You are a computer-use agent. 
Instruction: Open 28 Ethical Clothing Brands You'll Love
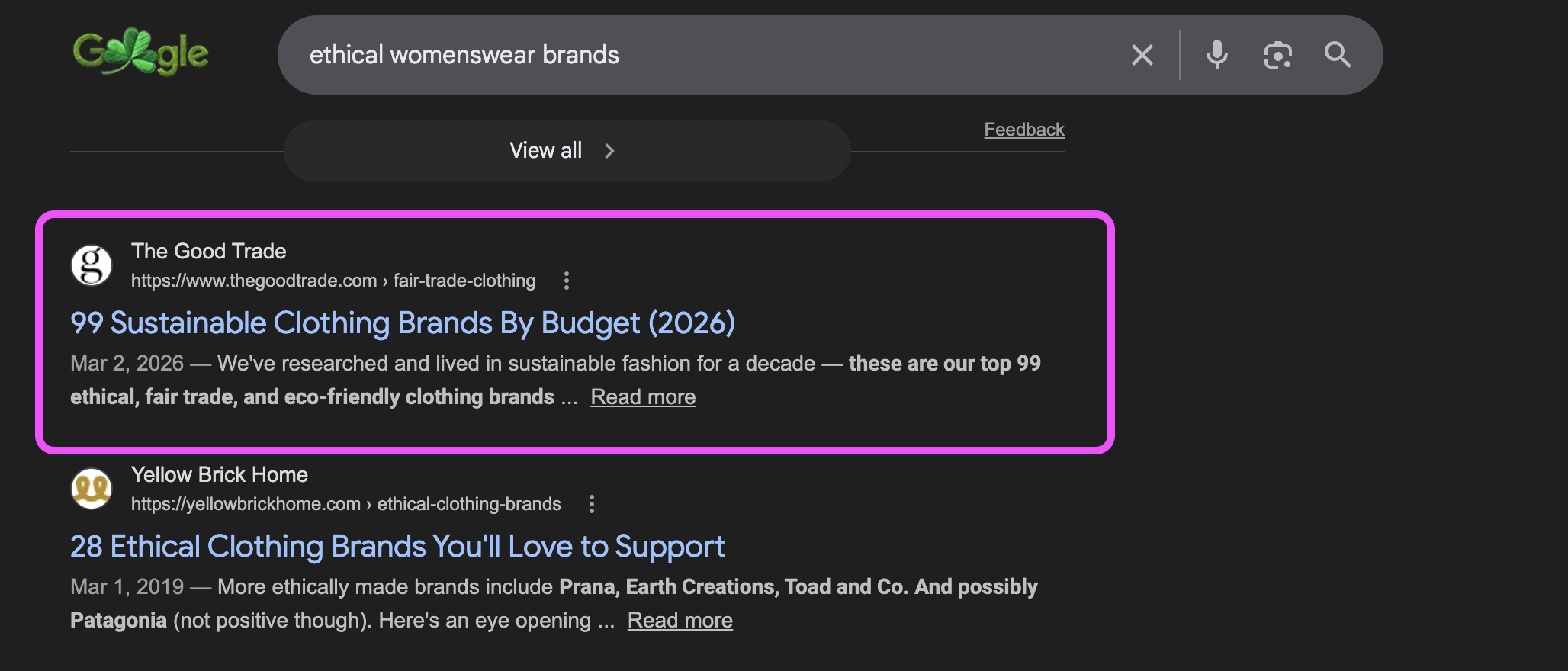[397, 547]
